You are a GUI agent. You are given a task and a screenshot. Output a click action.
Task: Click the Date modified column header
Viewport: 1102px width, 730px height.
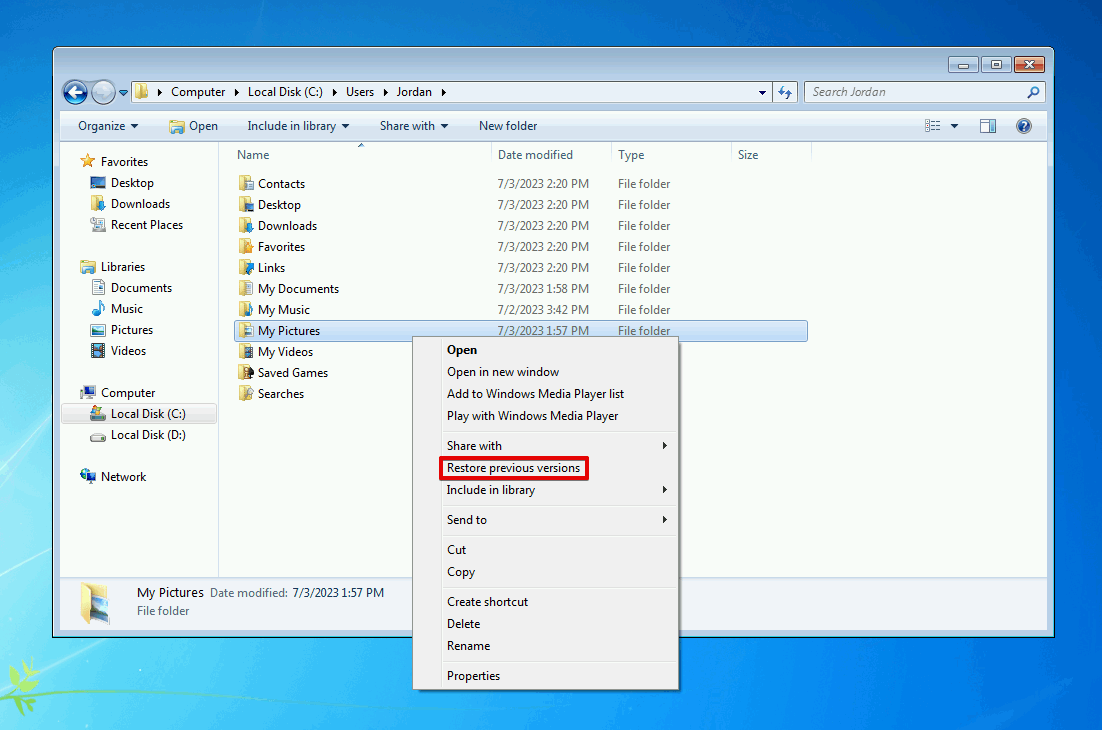pyautogui.click(x=536, y=155)
